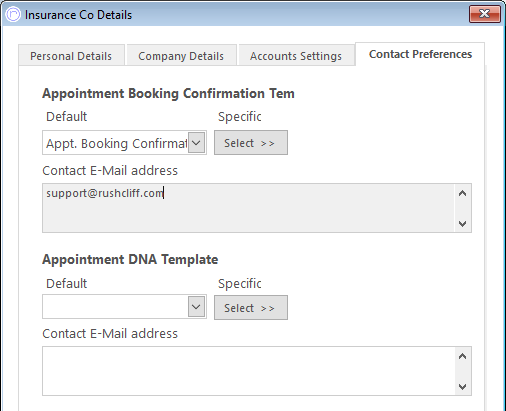Click the Appointment Booking Confirmation heading text

168,93
